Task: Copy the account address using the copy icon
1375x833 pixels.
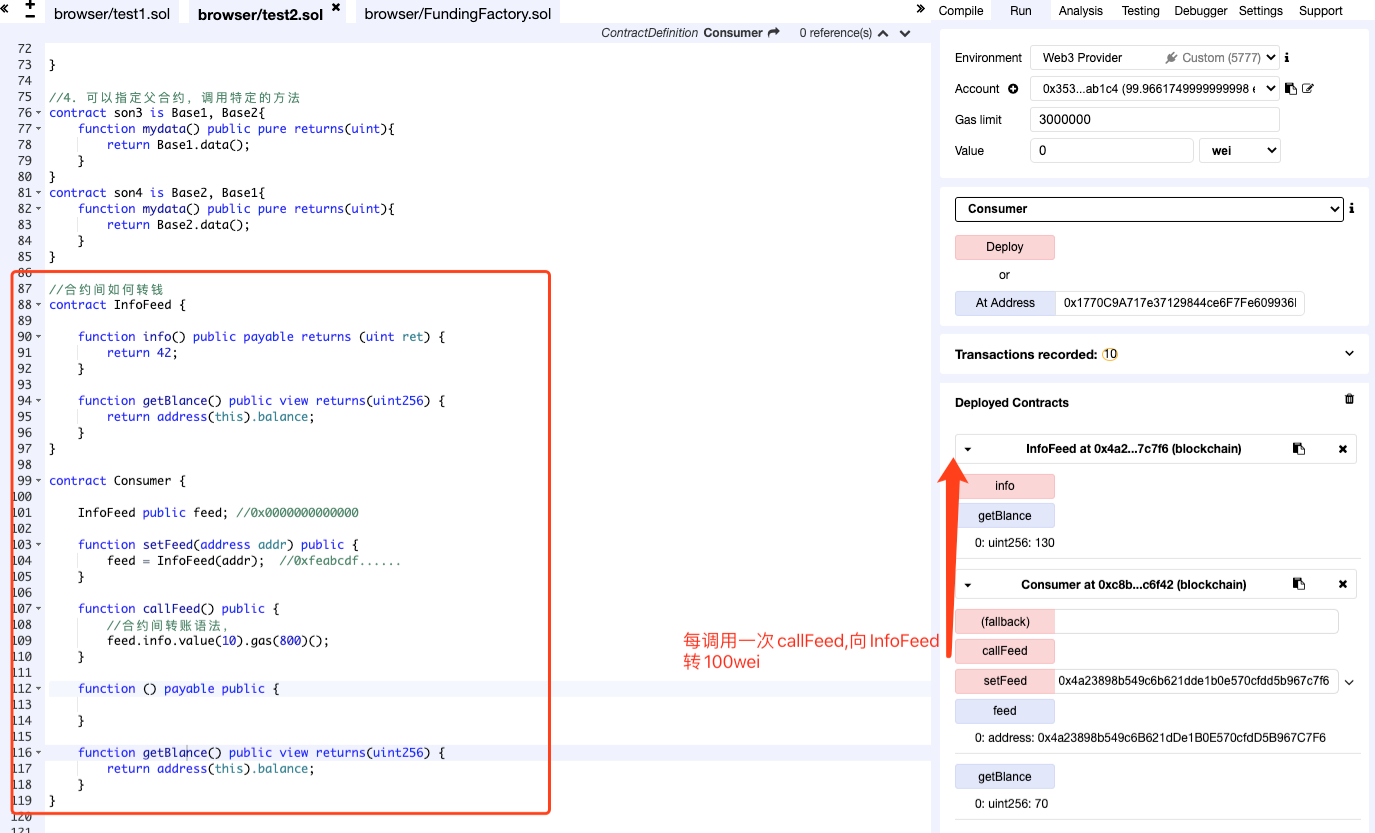Action: click(x=1289, y=88)
